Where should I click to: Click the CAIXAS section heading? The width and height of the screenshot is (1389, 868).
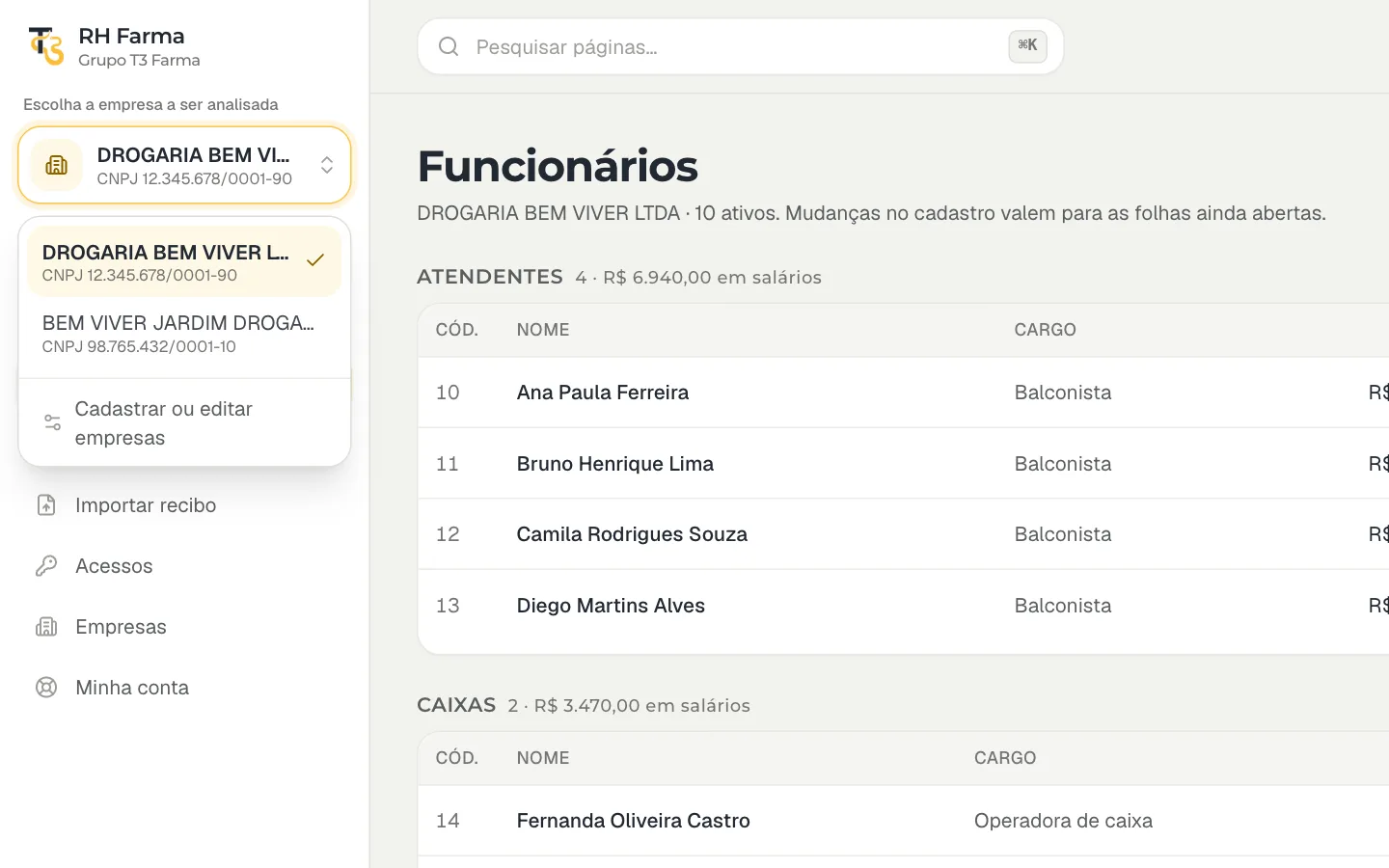point(456,705)
